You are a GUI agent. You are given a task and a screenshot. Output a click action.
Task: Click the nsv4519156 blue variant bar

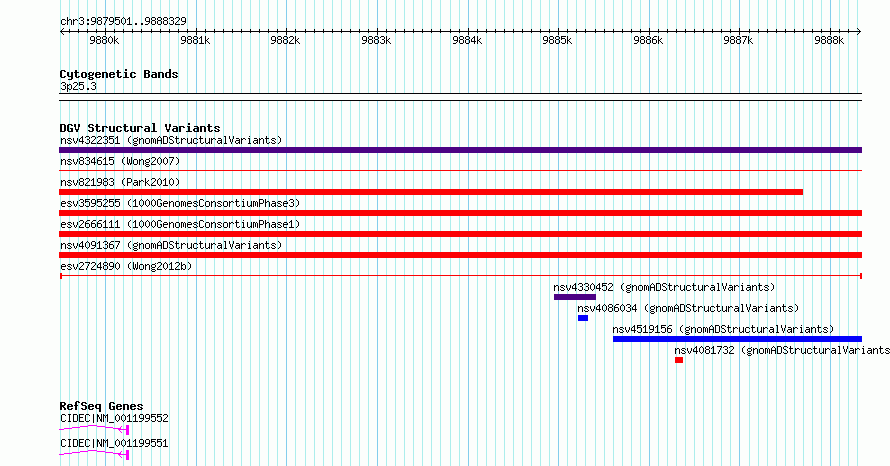(737, 339)
